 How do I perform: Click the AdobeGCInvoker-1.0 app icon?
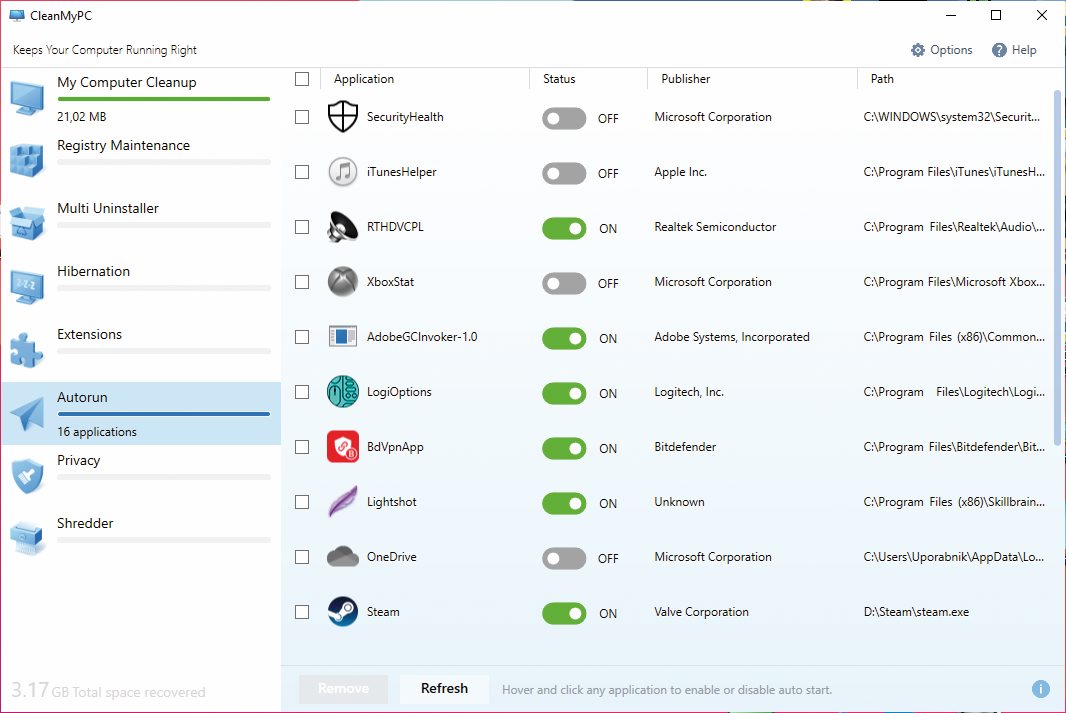pos(343,336)
